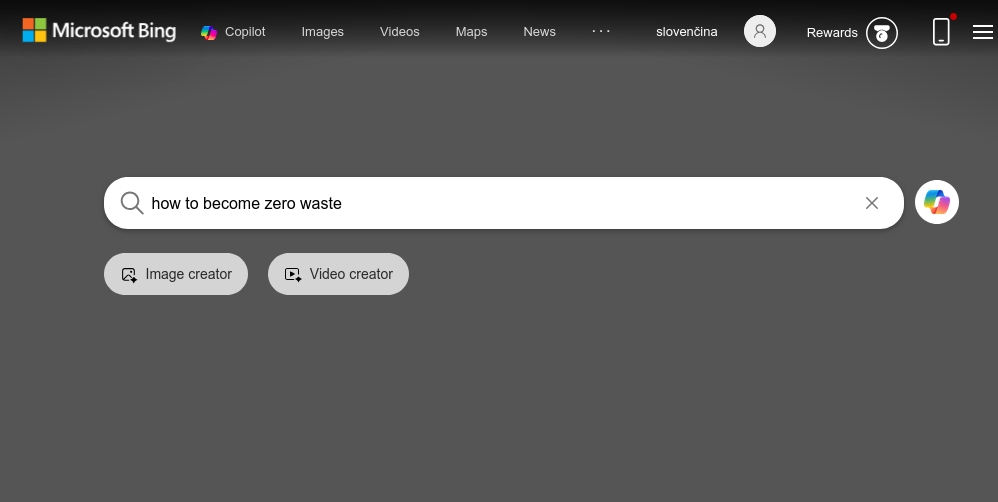The image size is (998, 502).
Task: Open Copilot from the top navigation
Action: click(x=244, y=32)
